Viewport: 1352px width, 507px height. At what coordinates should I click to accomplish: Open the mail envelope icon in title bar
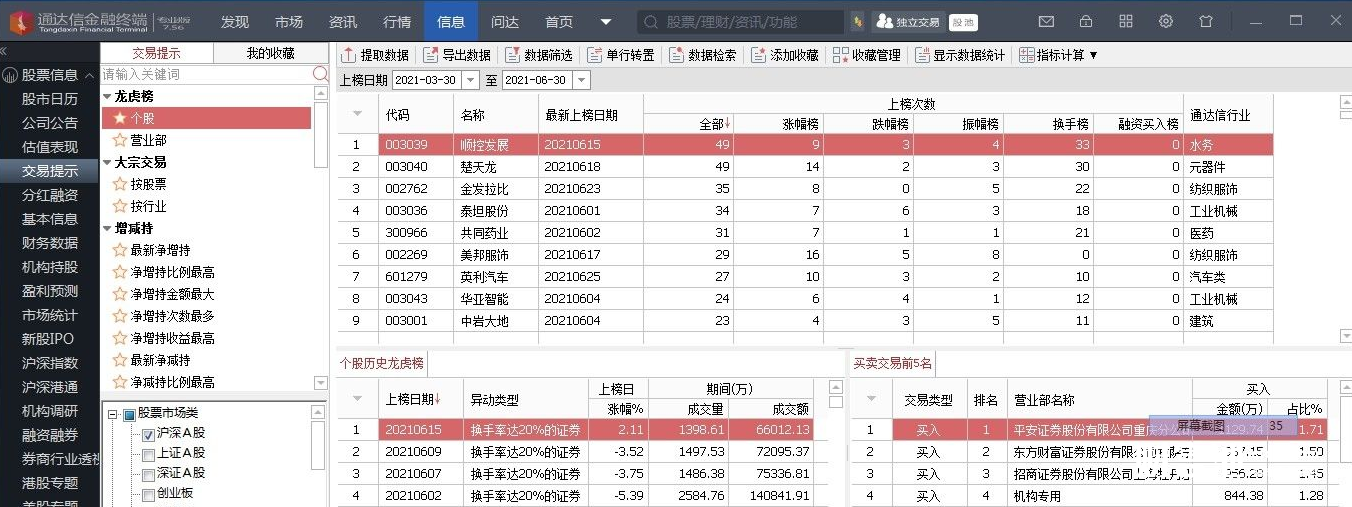coord(1046,21)
